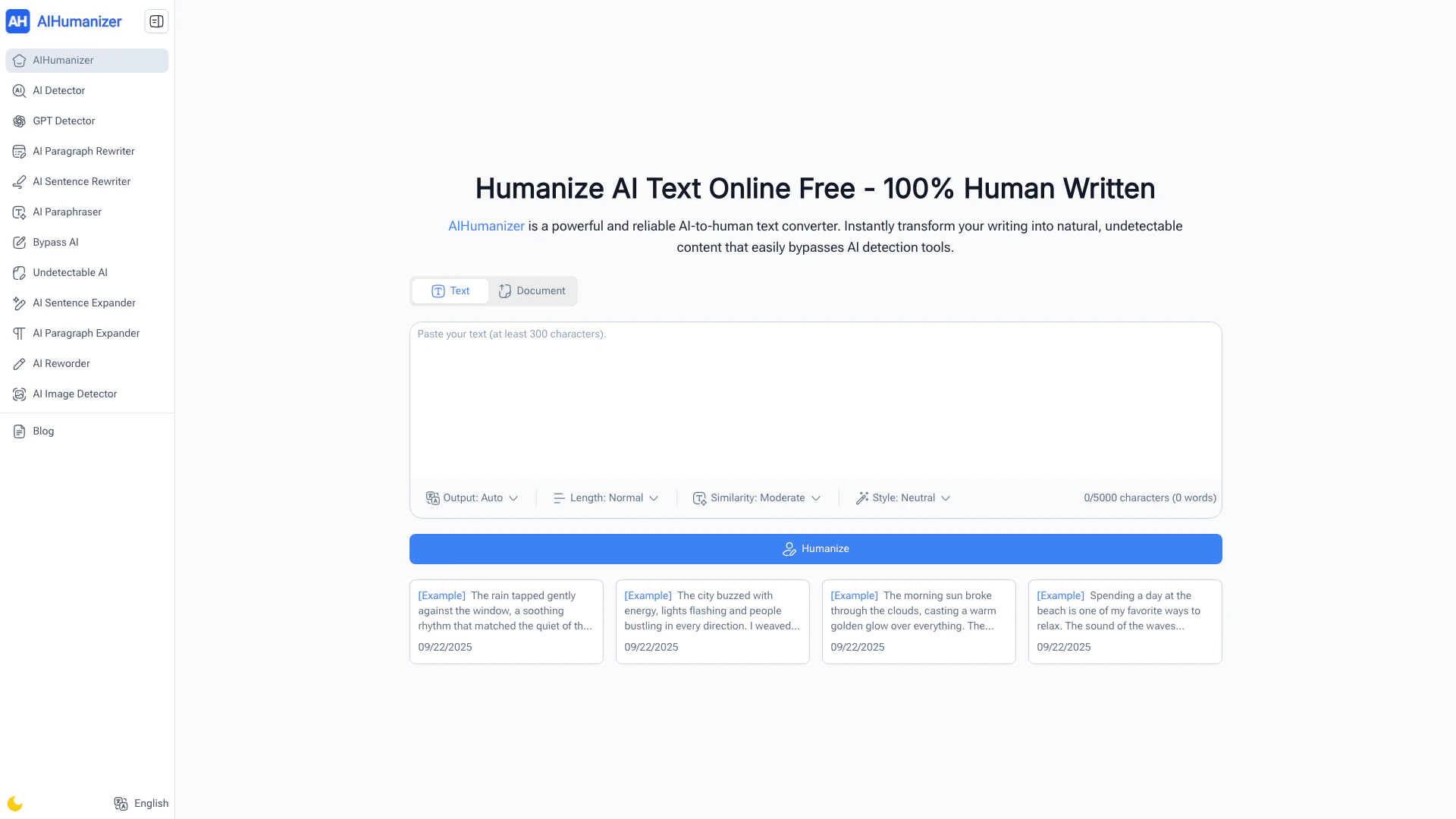Toggle dark mode moon icon
Image resolution: width=1456 pixels, height=819 pixels.
(14, 804)
